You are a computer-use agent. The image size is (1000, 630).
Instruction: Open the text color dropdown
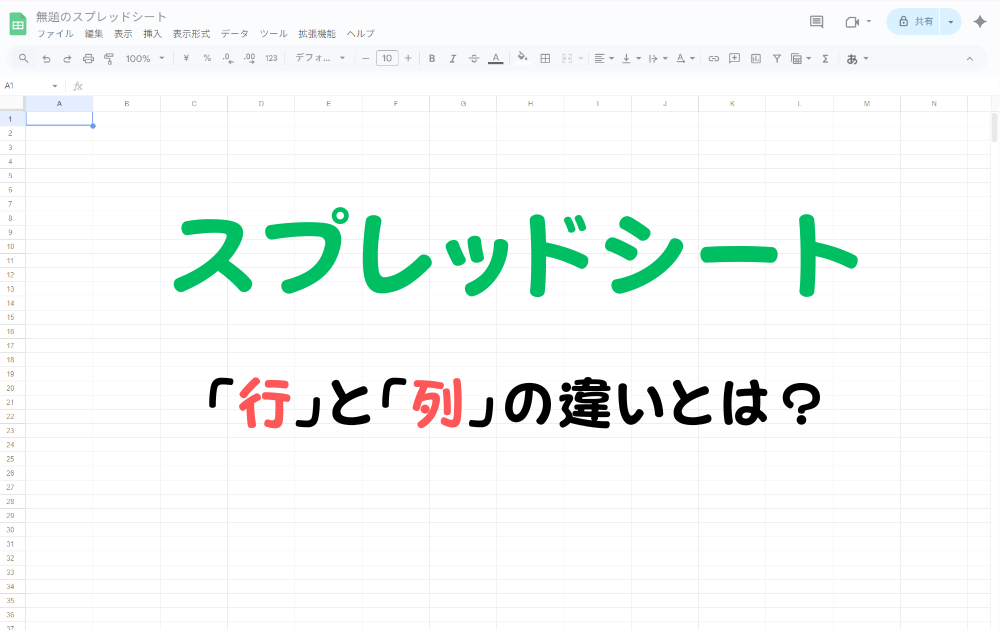pyautogui.click(x=494, y=58)
